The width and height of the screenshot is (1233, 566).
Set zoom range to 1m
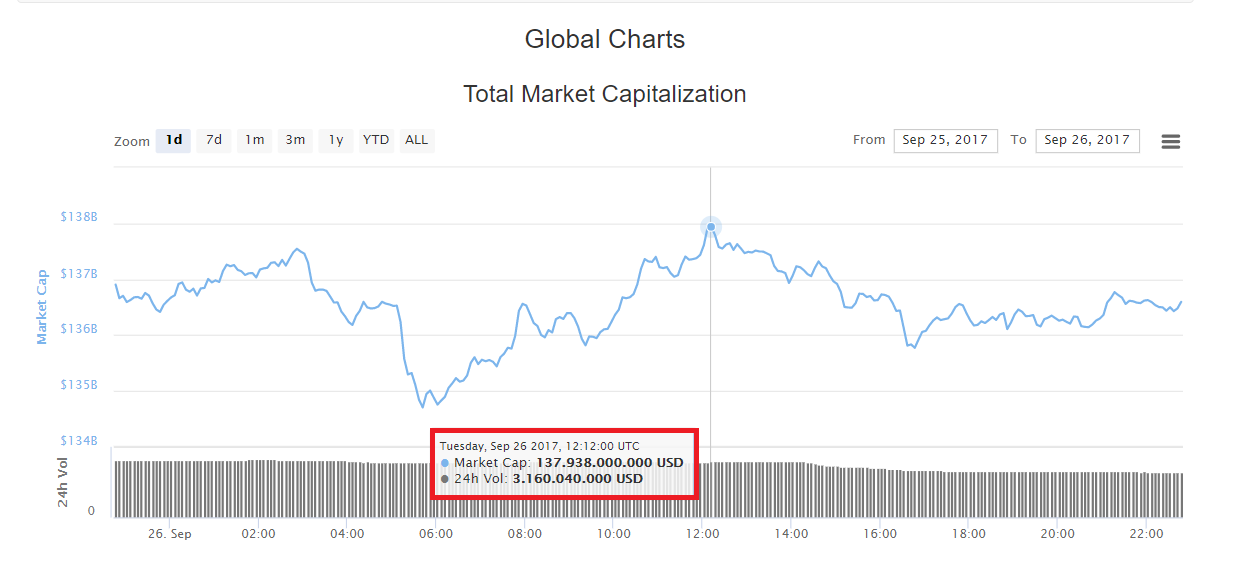click(255, 140)
